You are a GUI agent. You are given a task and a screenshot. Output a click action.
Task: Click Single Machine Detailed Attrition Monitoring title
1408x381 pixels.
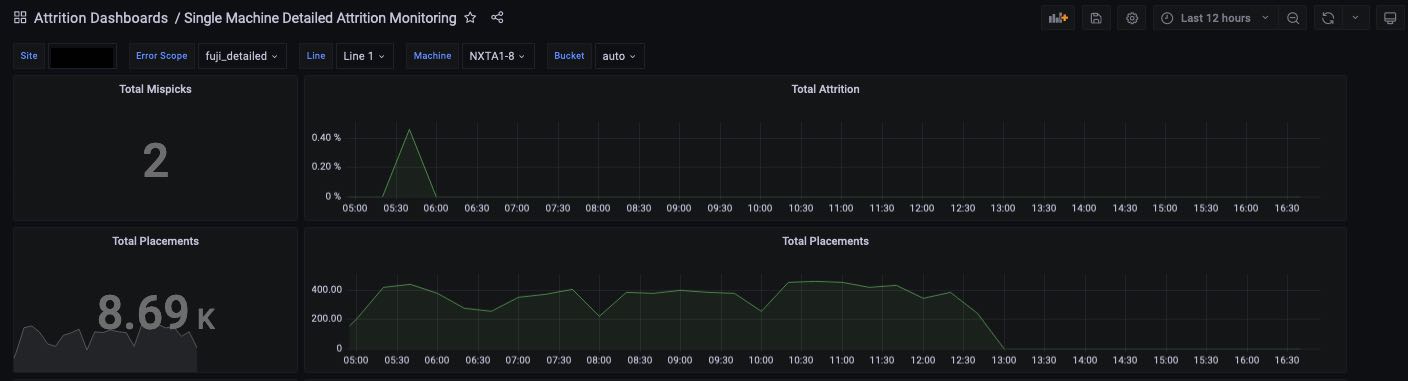click(x=320, y=18)
